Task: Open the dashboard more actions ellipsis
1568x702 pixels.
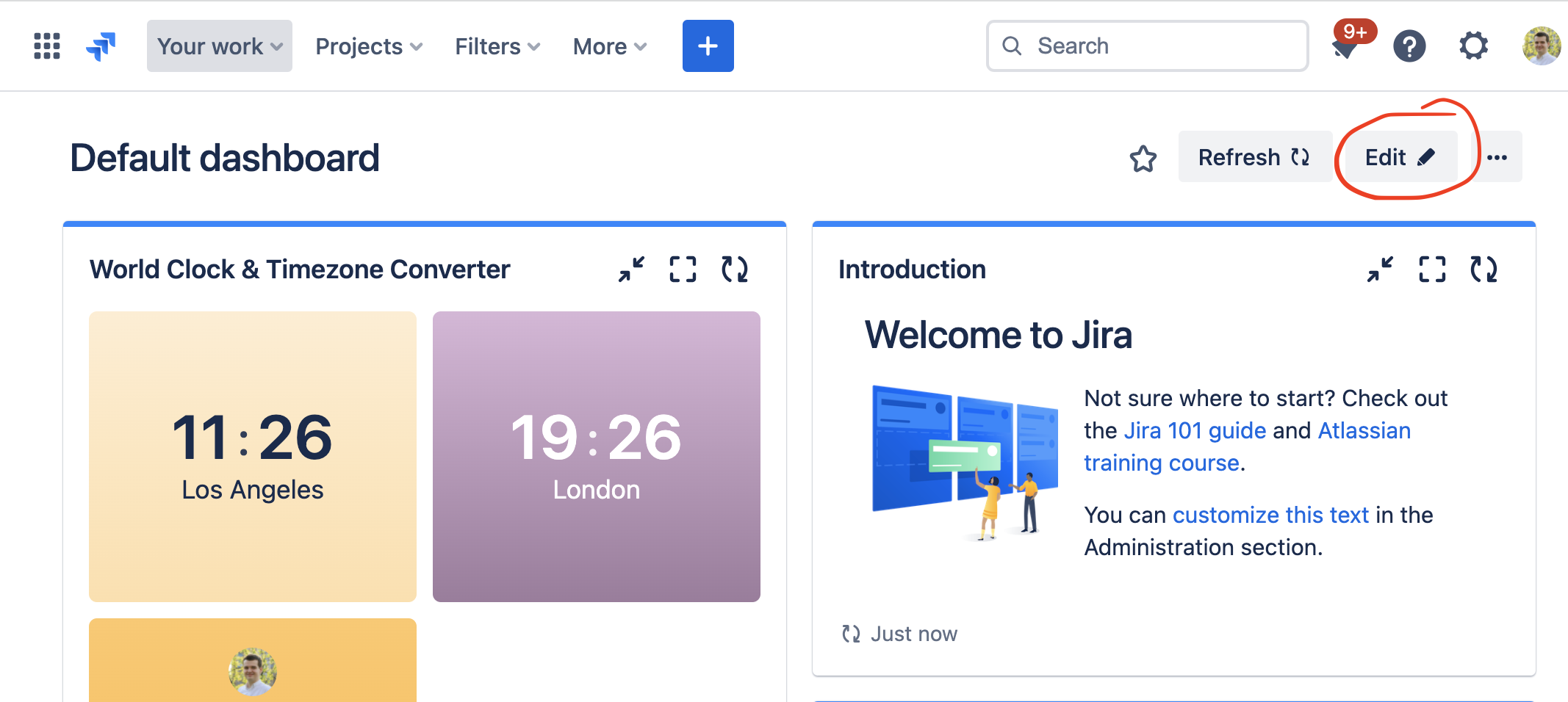Action: (x=1497, y=157)
